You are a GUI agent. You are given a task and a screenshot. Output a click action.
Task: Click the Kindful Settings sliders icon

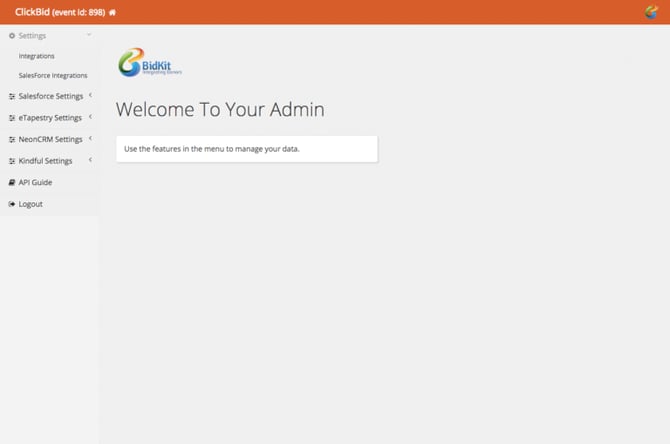(x=12, y=161)
